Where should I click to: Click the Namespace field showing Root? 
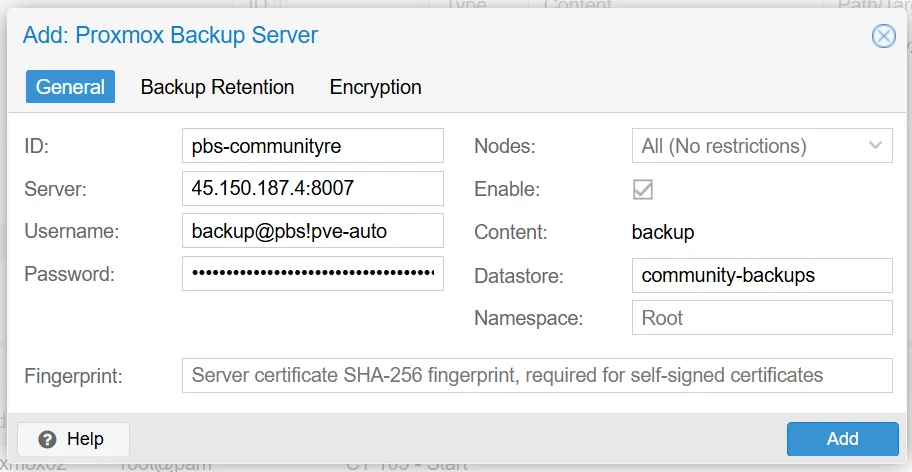(762, 318)
